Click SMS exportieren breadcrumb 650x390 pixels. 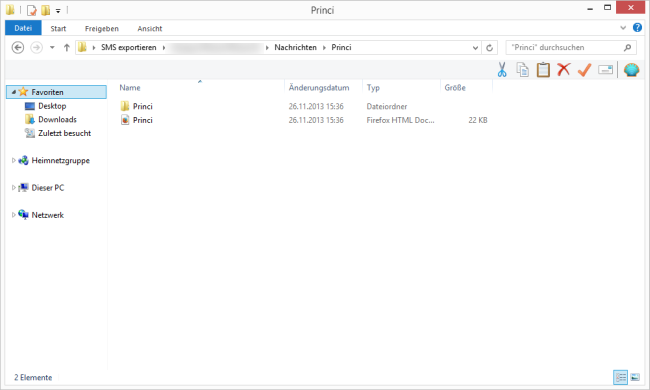(129, 48)
